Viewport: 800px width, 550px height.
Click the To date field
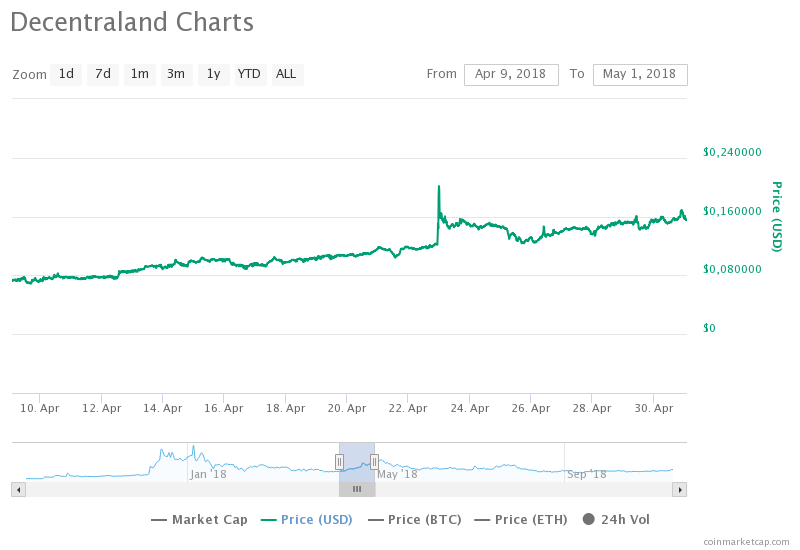tap(640, 74)
